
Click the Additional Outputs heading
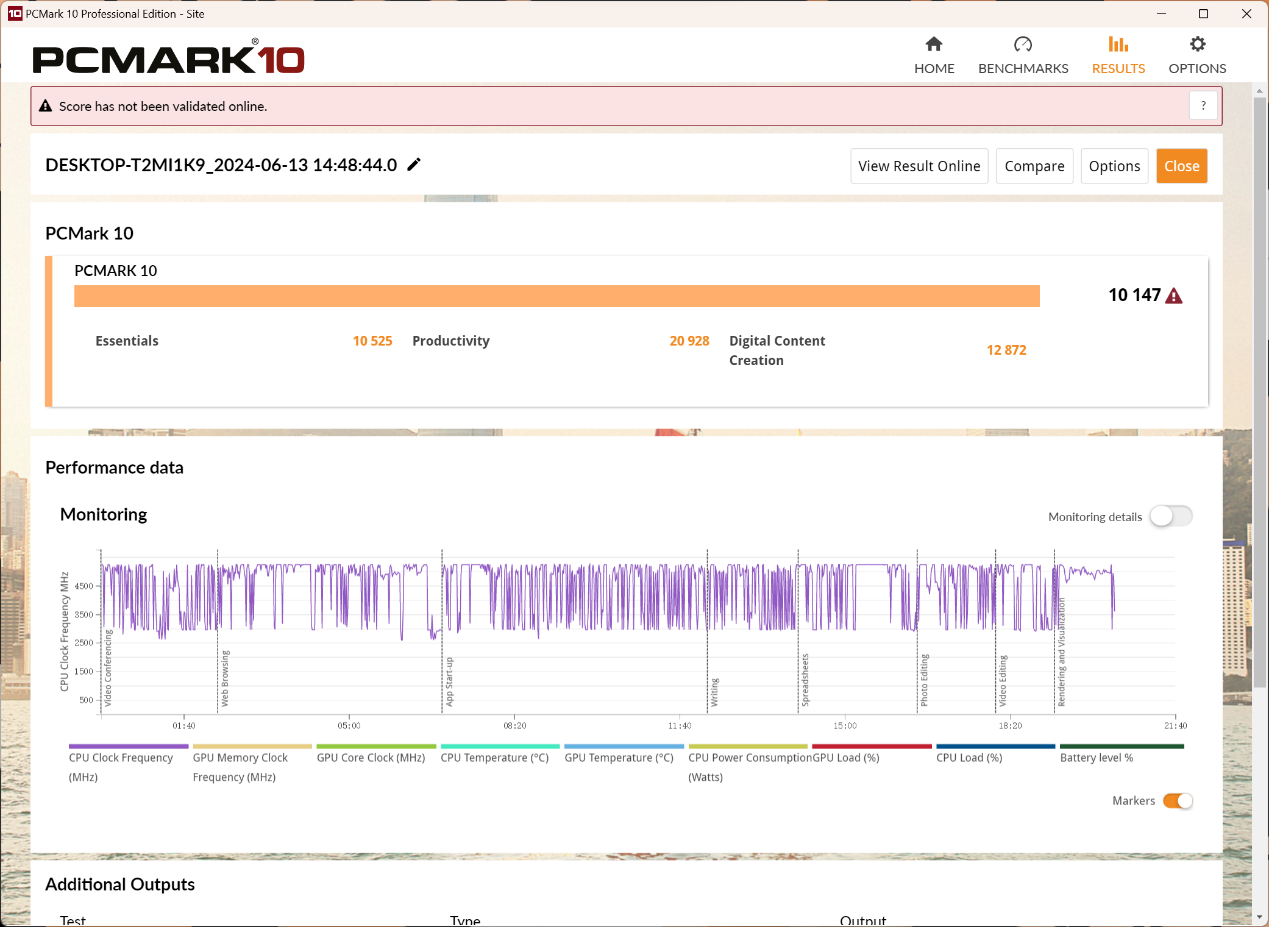[120, 884]
